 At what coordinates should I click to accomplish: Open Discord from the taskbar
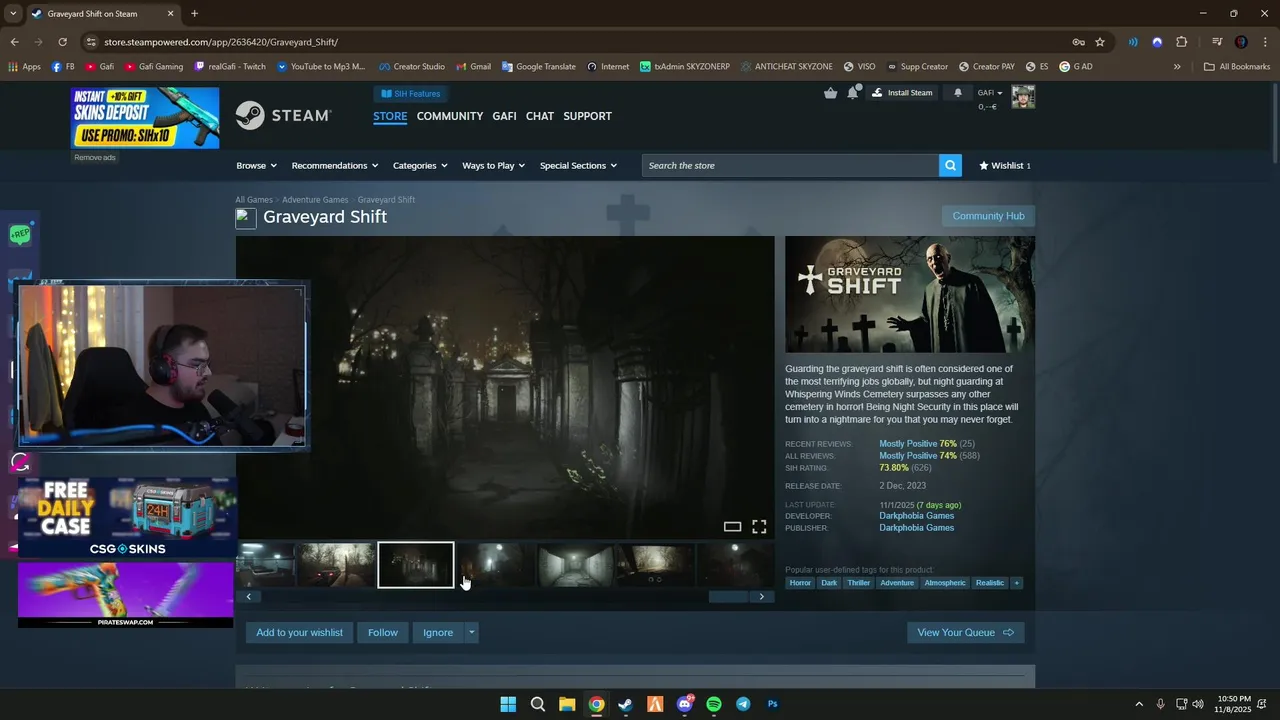pyautogui.click(x=685, y=704)
